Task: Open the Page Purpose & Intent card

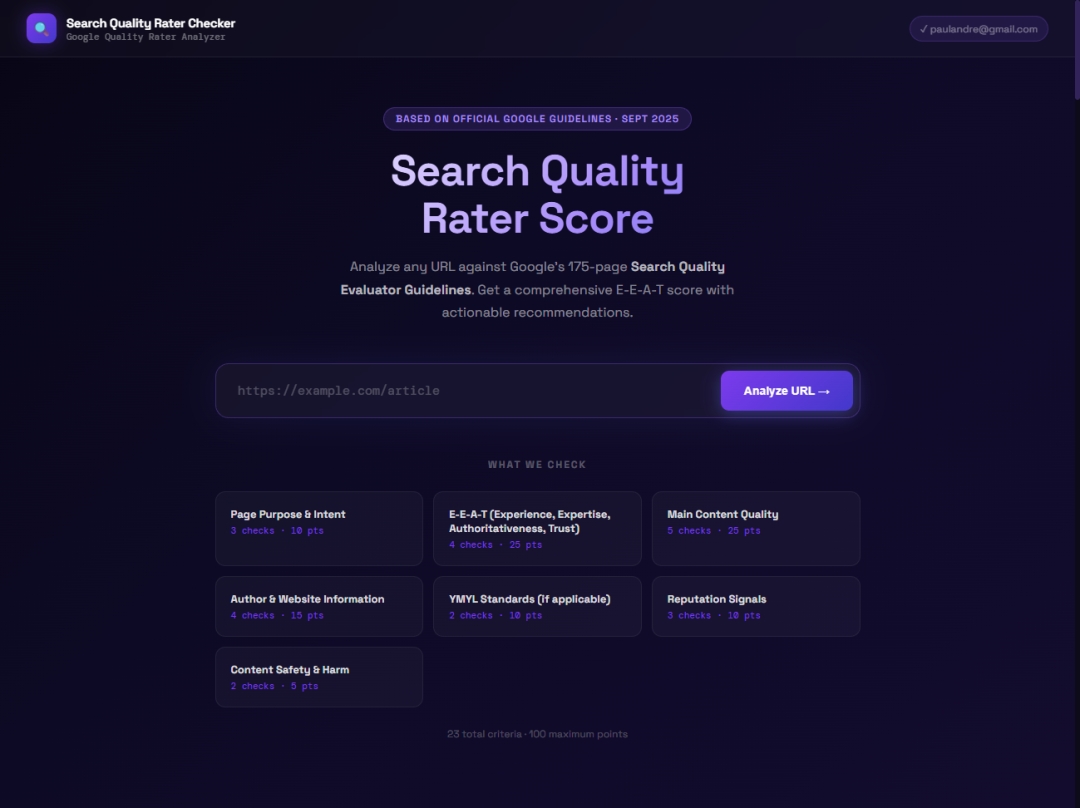Action: click(318, 528)
